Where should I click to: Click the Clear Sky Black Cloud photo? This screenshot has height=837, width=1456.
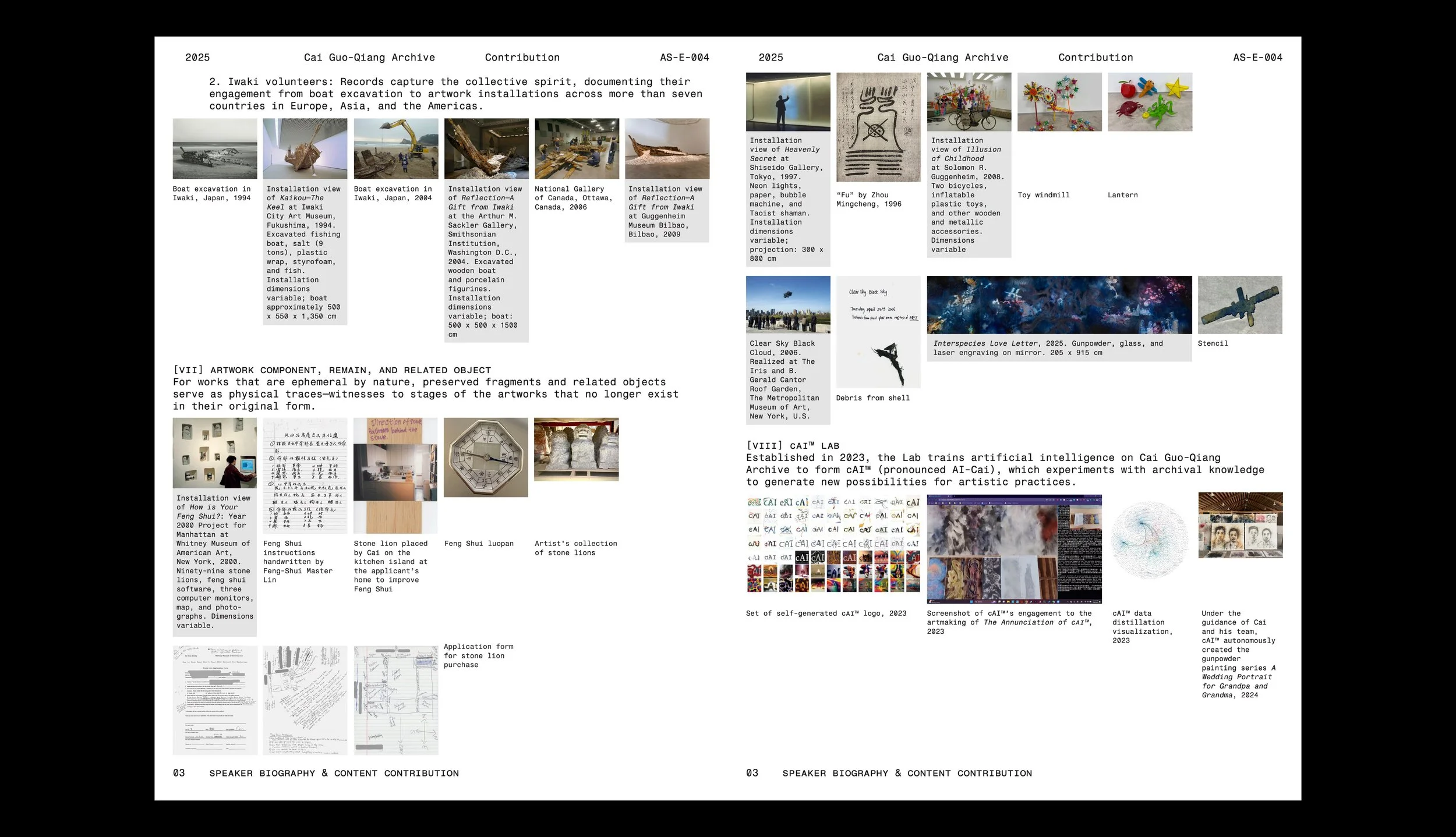[788, 304]
